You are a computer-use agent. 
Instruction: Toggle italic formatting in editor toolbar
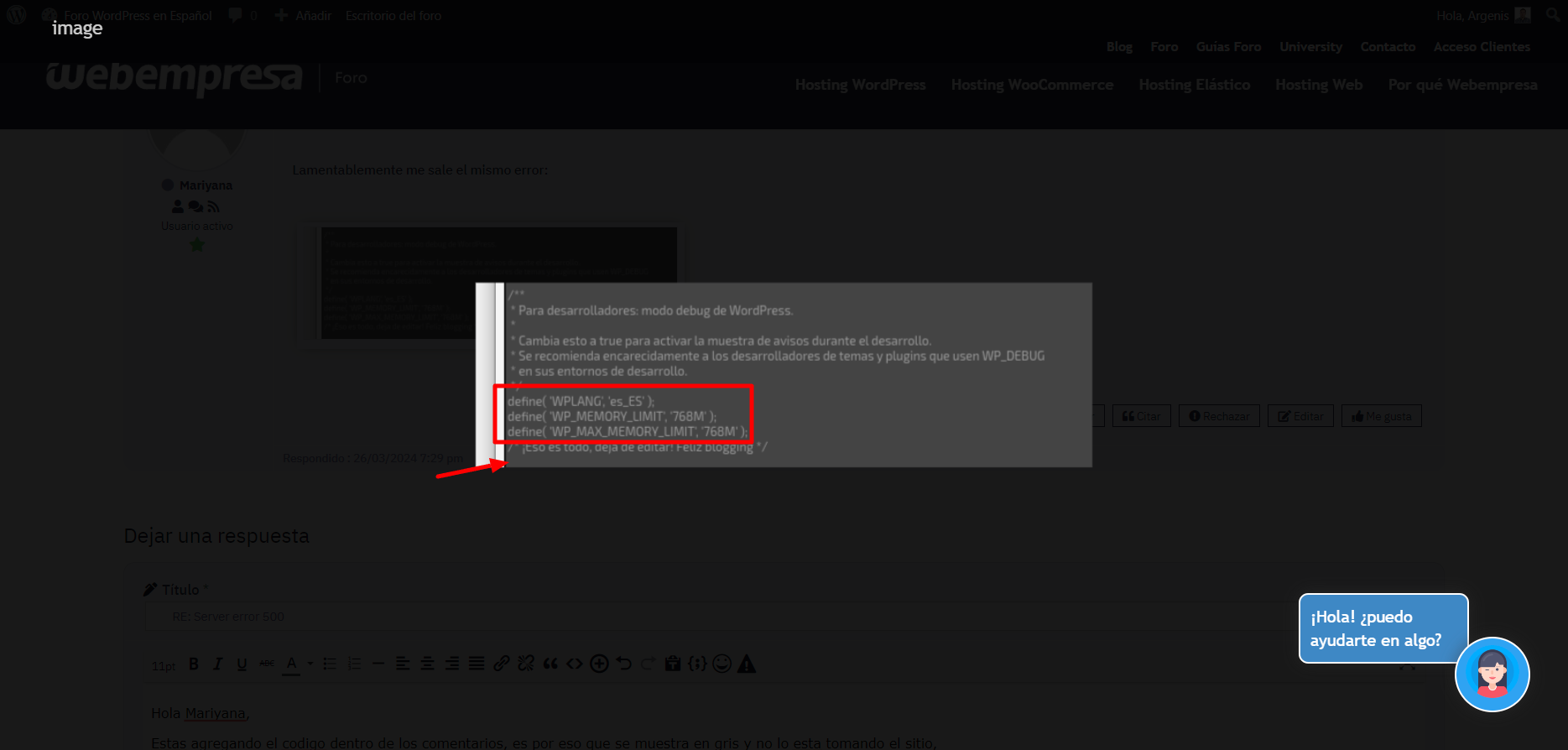tap(218, 664)
